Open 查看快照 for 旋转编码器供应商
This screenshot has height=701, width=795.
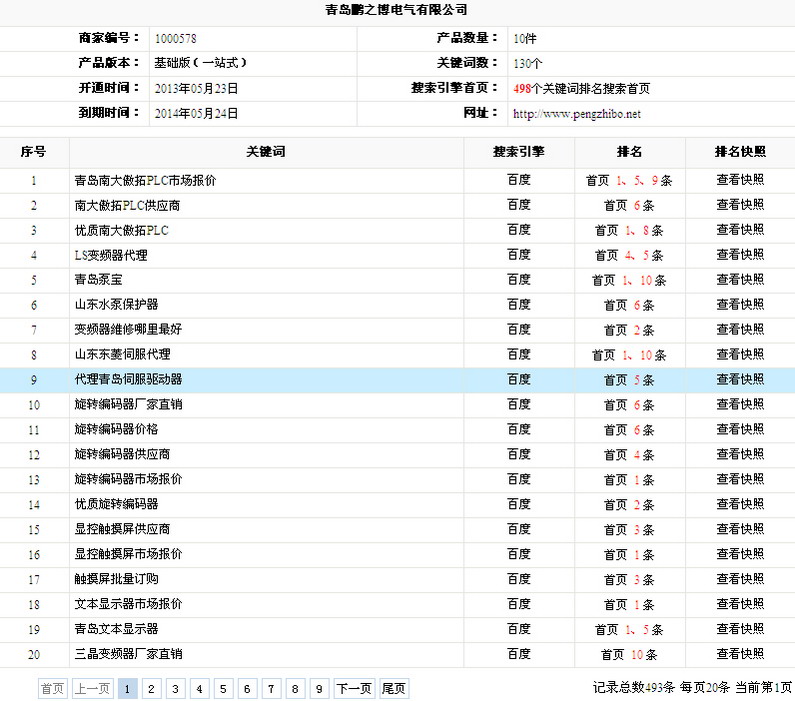[740, 454]
